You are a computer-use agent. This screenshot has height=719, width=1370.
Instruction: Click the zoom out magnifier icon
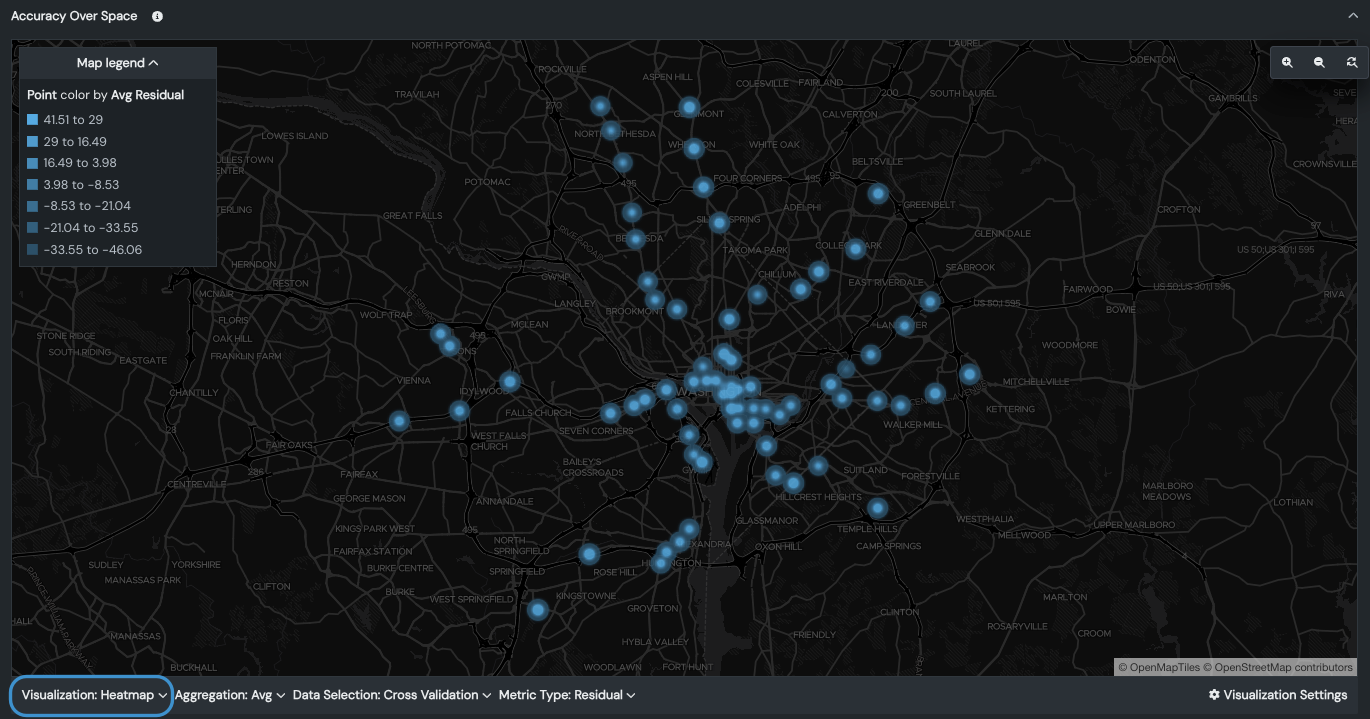pos(1319,62)
